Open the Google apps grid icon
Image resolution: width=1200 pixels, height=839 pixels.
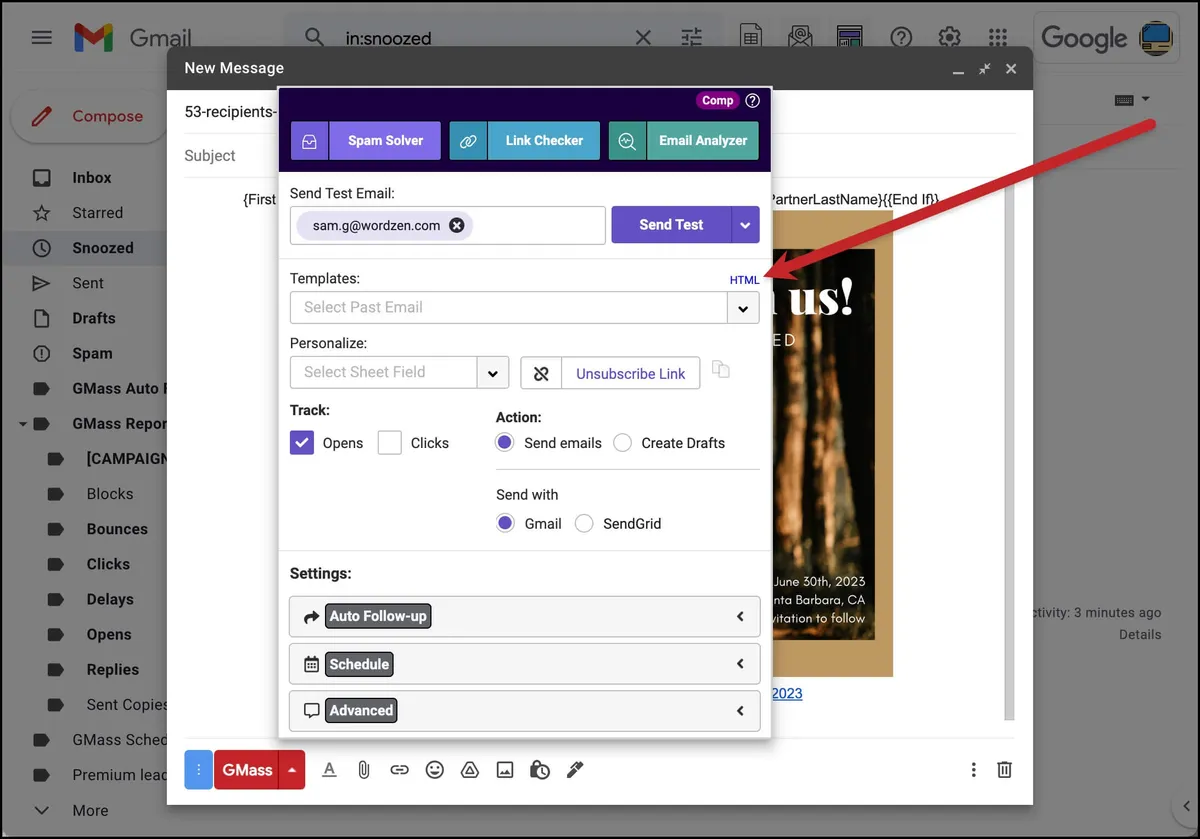tap(997, 38)
